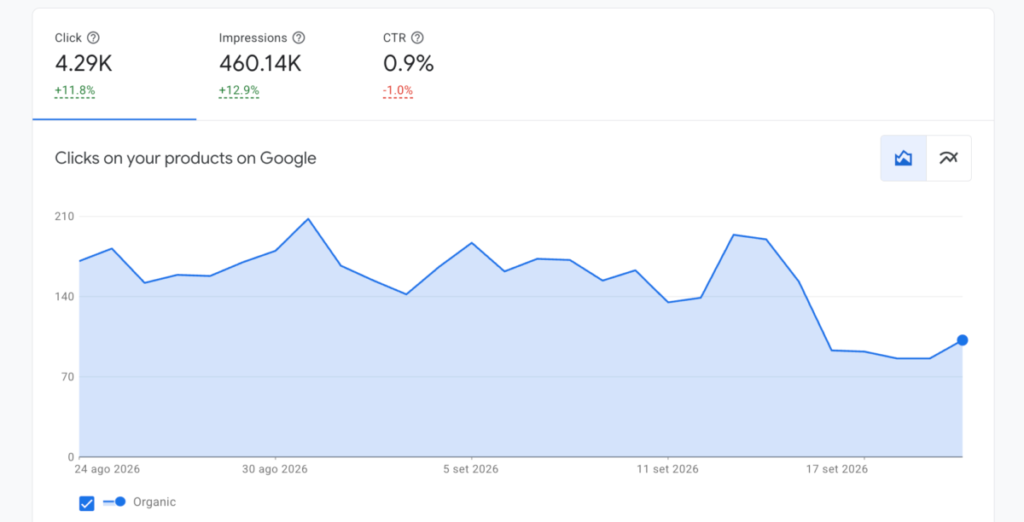Image resolution: width=1024 pixels, height=522 pixels.
Task: Click the 11 set 2026 axis label
Action: point(667,469)
